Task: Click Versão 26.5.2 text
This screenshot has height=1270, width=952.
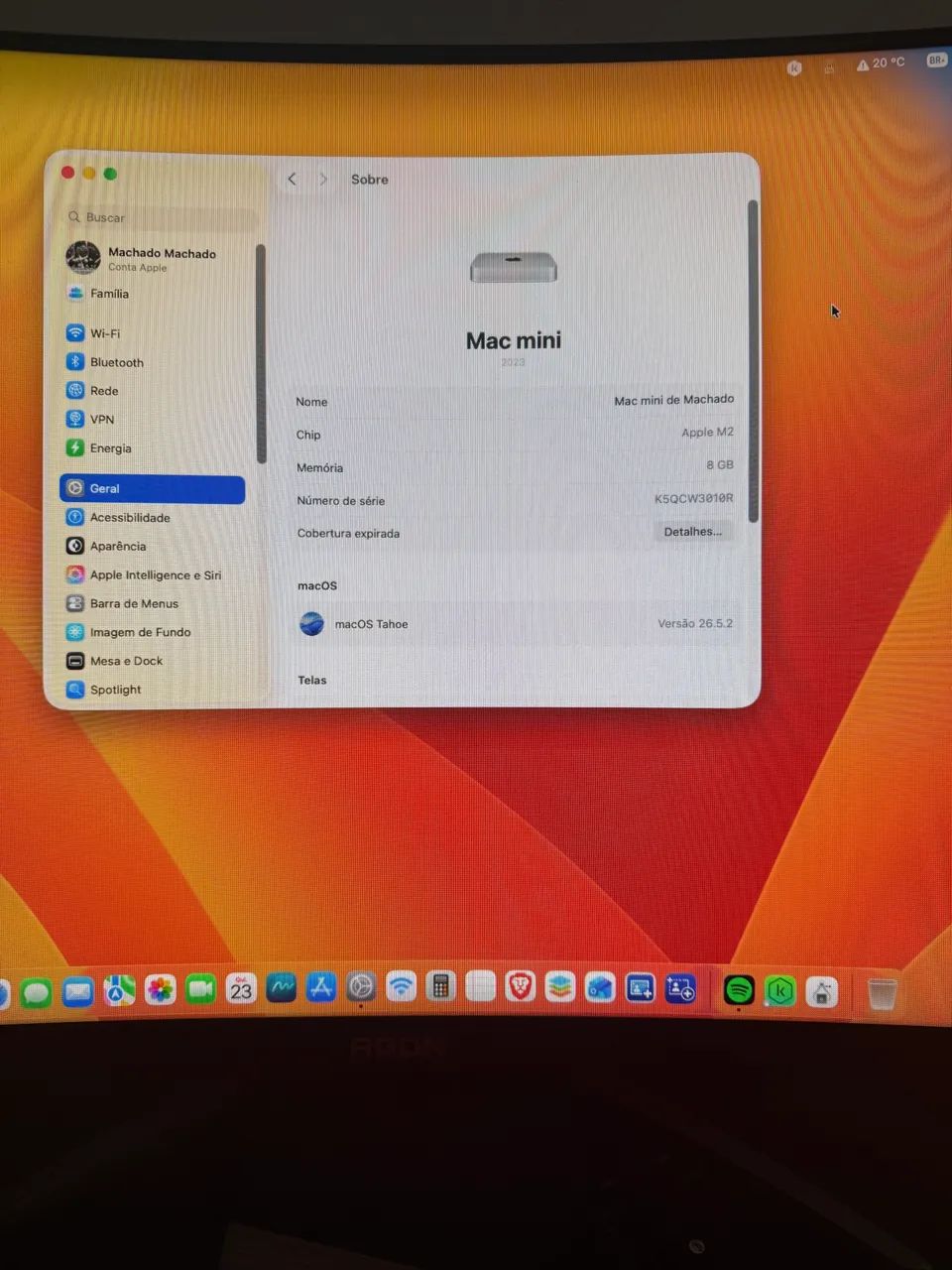Action: click(x=695, y=624)
